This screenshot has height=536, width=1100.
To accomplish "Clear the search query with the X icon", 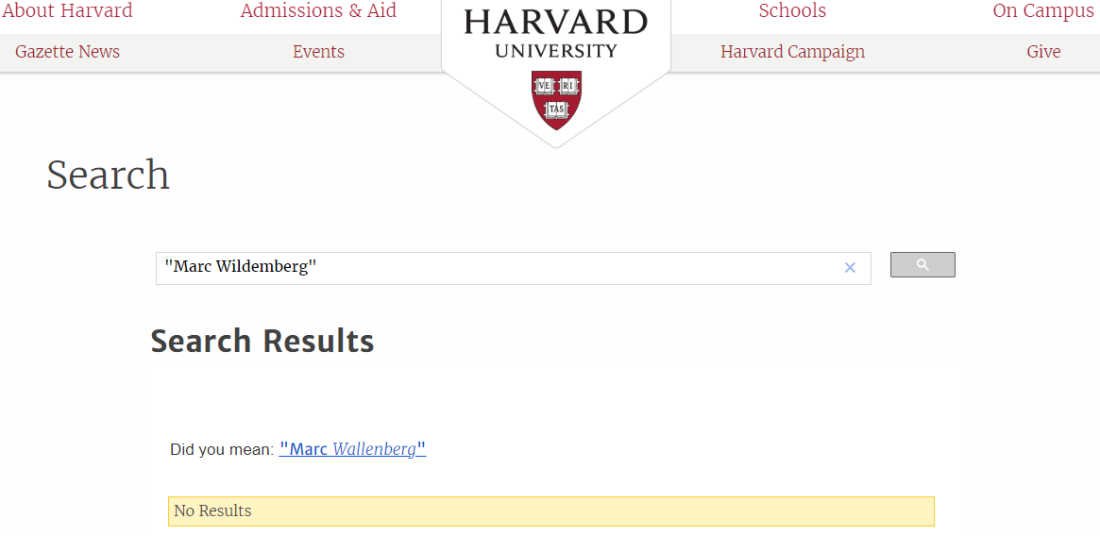I will pyautogui.click(x=850, y=267).
